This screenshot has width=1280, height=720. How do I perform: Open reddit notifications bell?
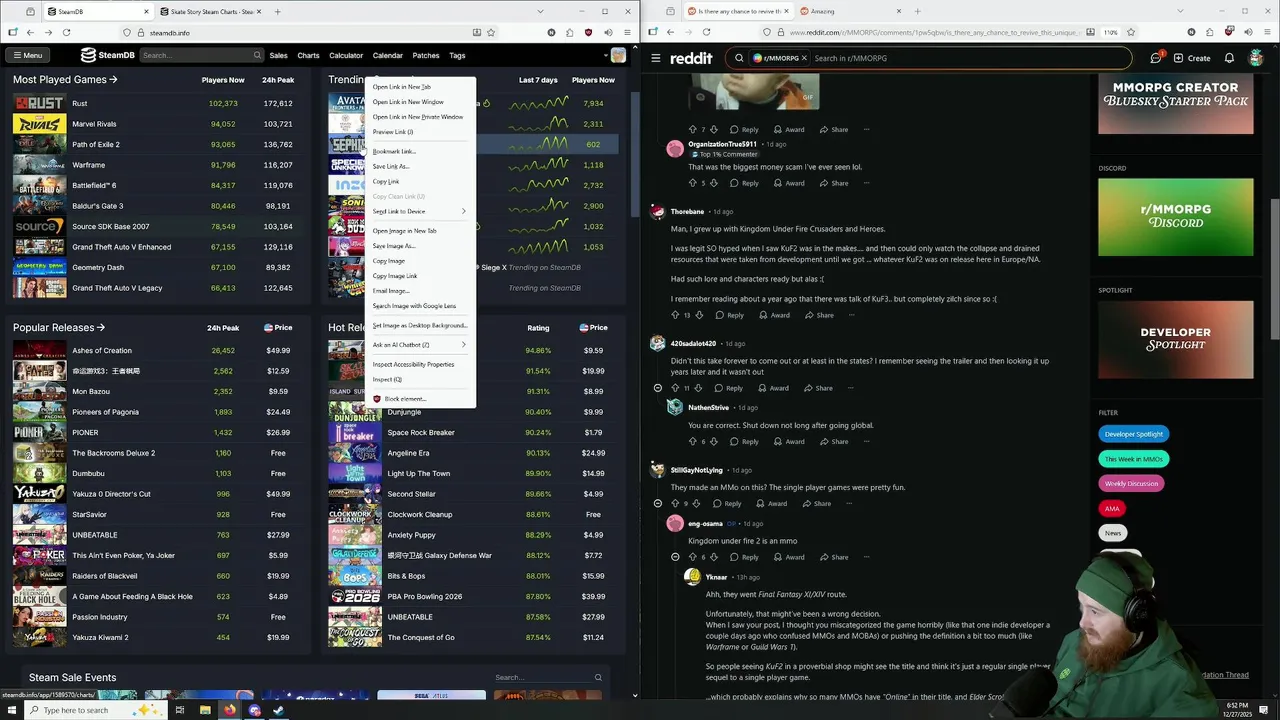coord(1229,58)
